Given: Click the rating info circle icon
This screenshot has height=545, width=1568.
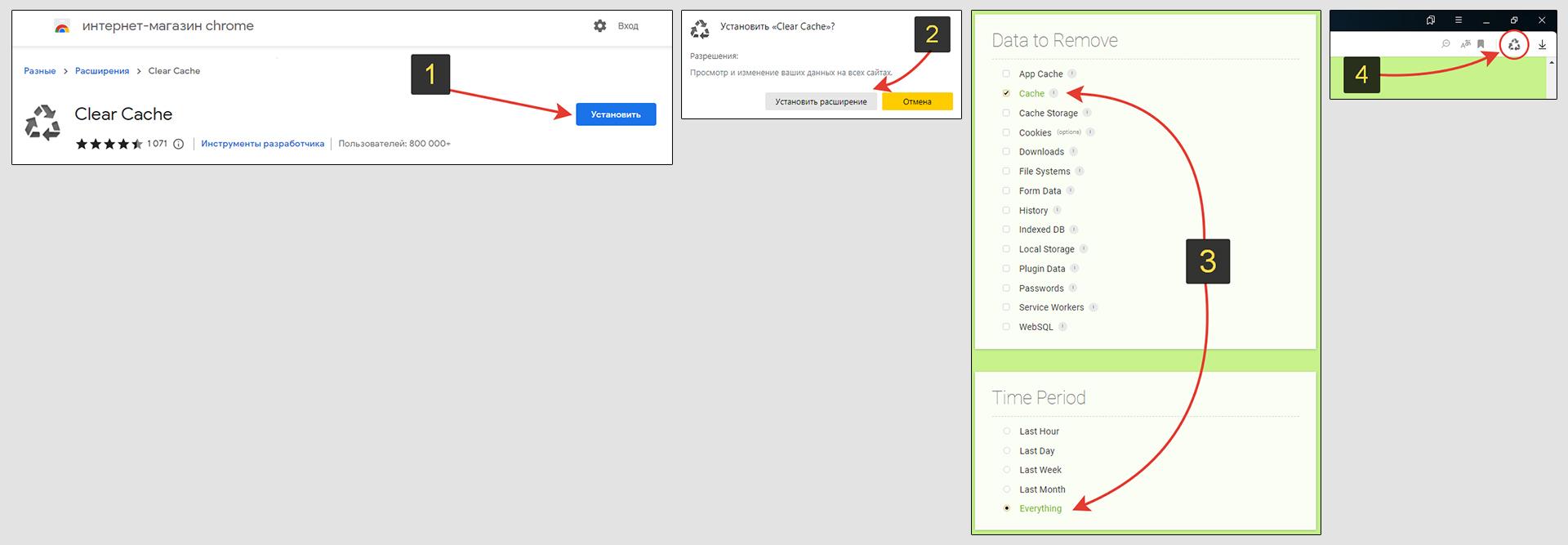Looking at the screenshot, I should click(179, 144).
